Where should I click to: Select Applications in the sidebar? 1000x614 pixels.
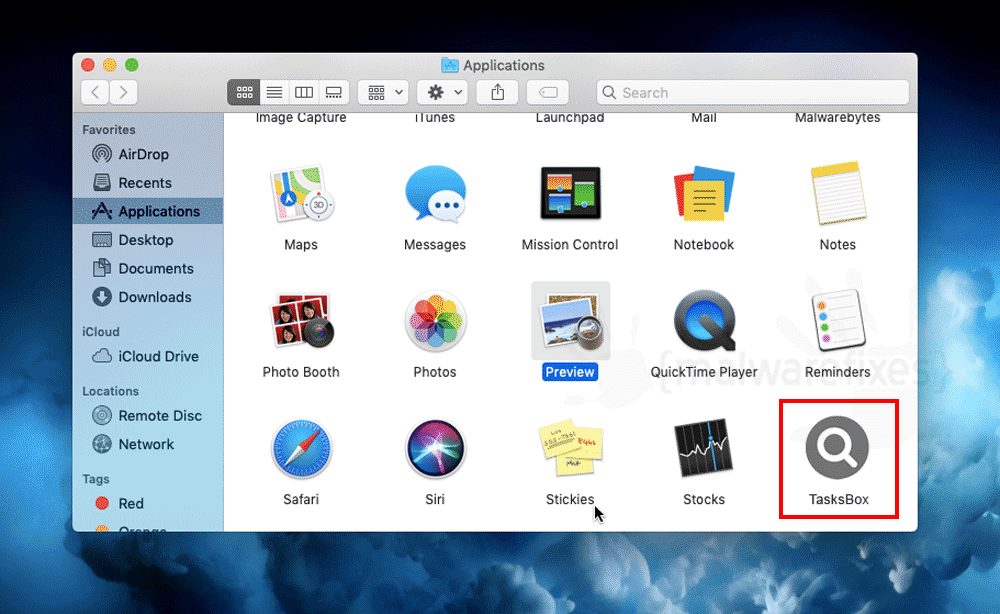(x=148, y=211)
